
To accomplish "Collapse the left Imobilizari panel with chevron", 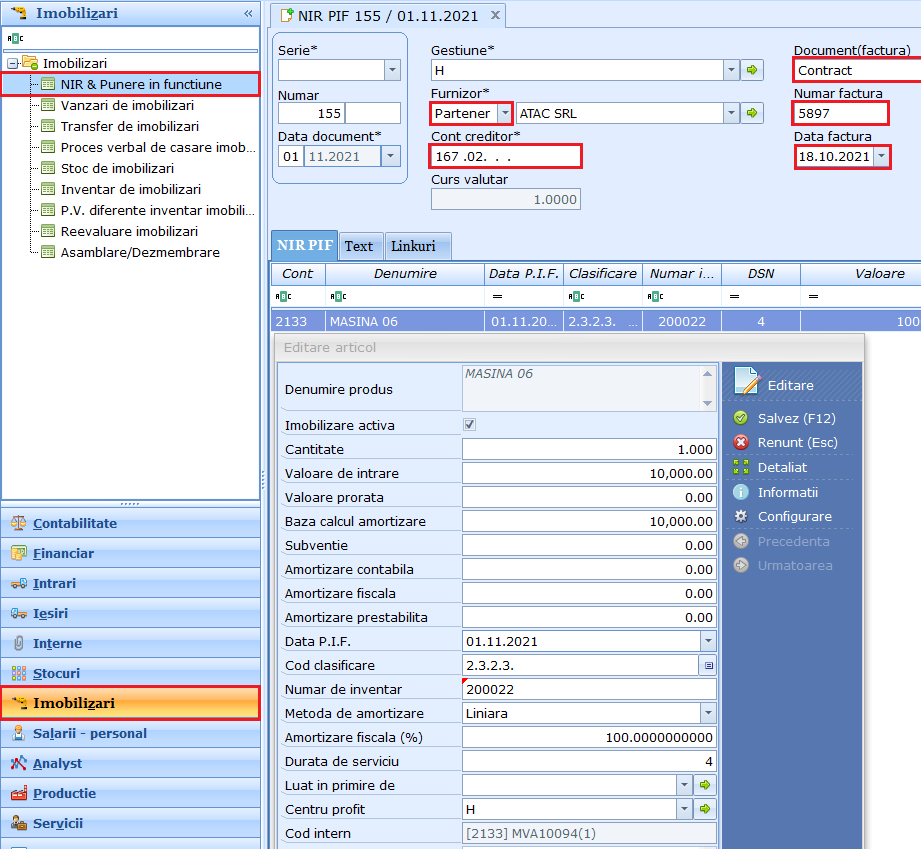I will pos(248,13).
